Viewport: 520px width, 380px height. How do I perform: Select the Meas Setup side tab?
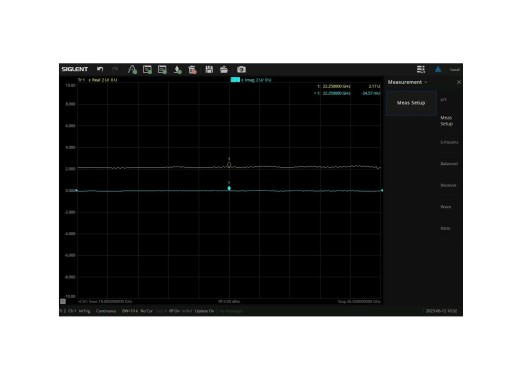(447, 121)
